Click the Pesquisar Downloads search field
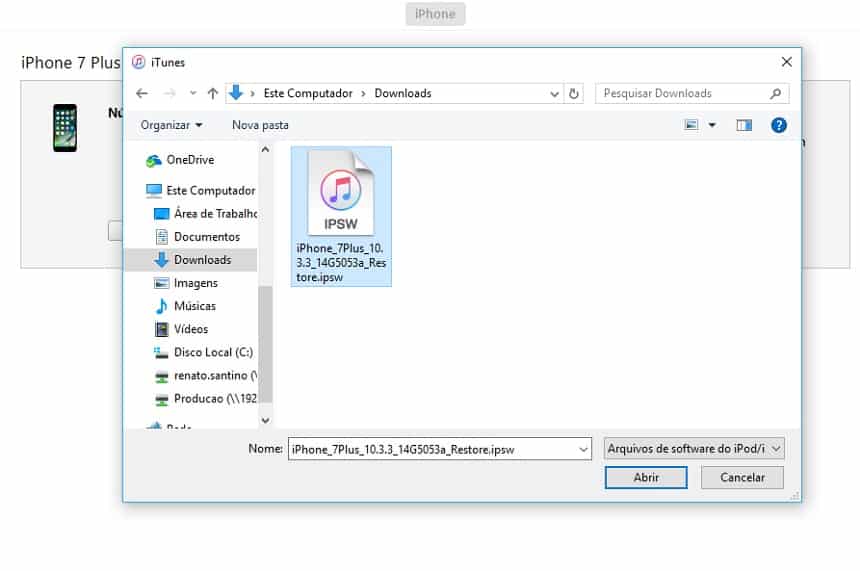860x571 pixels. (692, 93)
